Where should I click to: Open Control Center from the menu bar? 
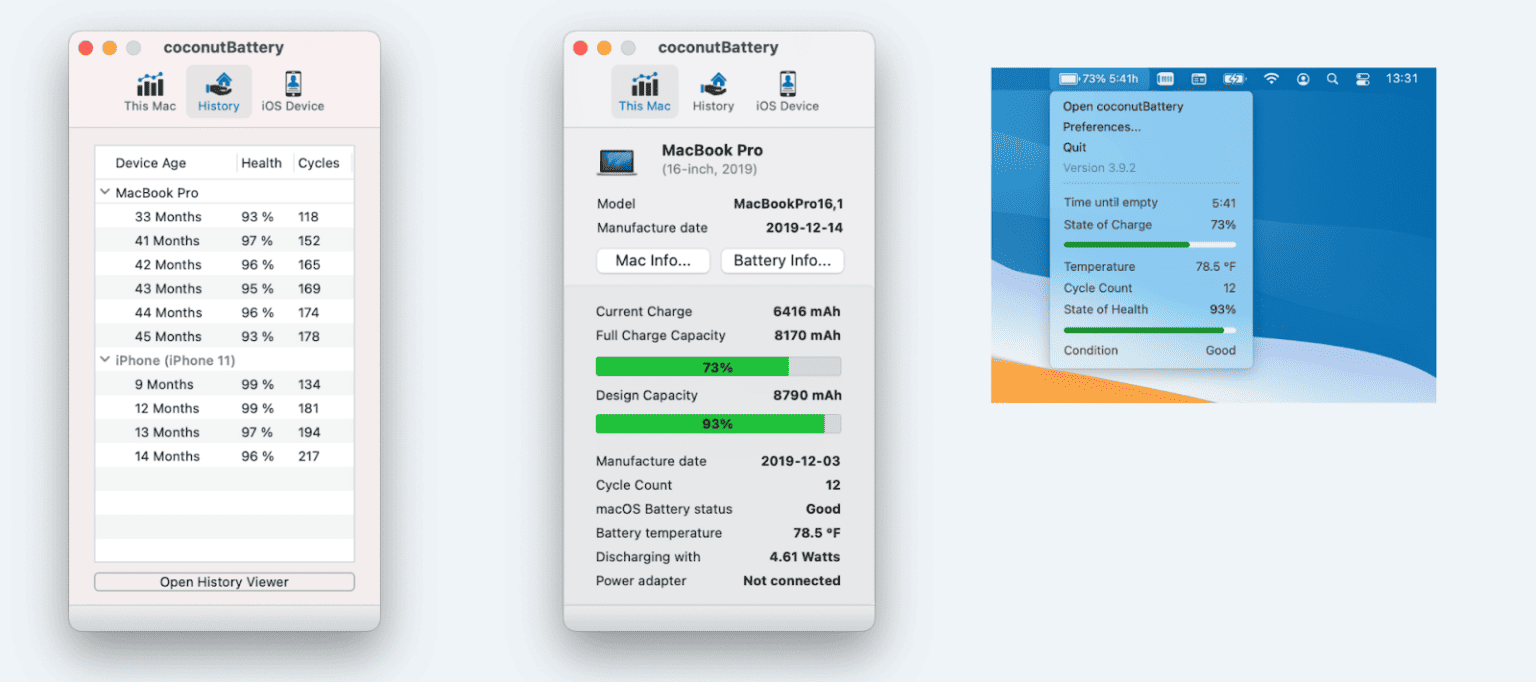click(x=1362, y=78)
